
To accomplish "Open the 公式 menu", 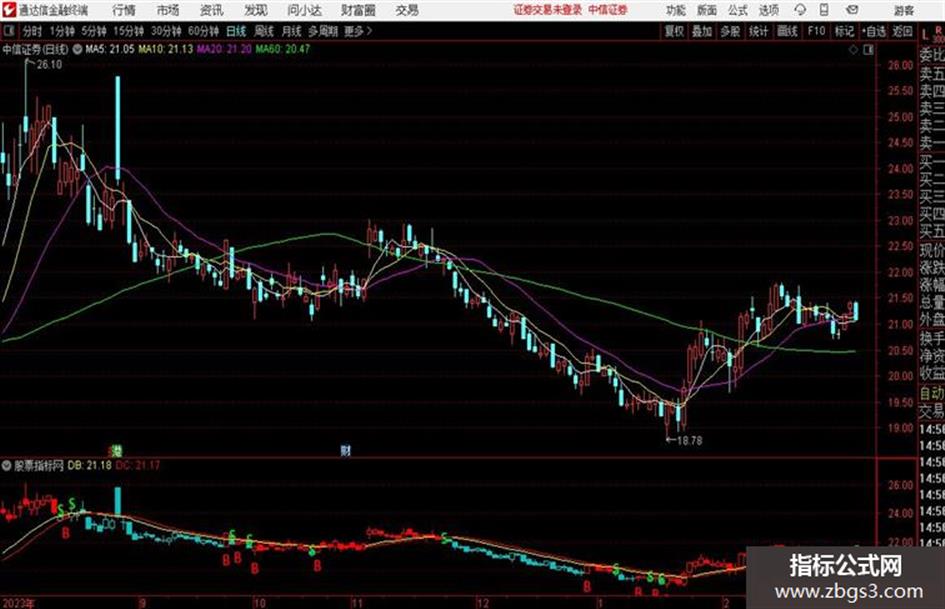I will coord(738,10).
